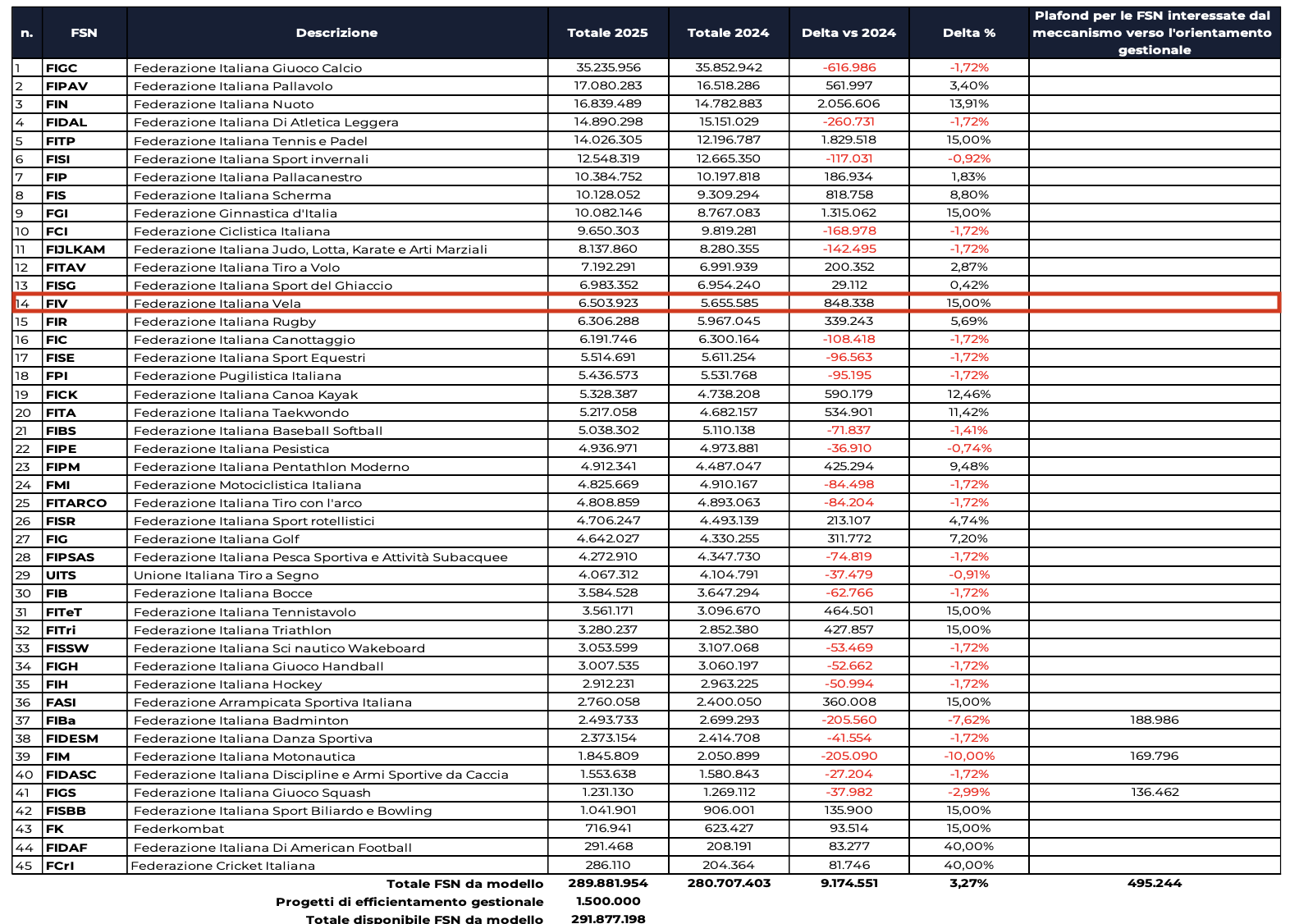
Task: Click 'Federazione Italiana Vela' description cell
Action: point(217,304)
